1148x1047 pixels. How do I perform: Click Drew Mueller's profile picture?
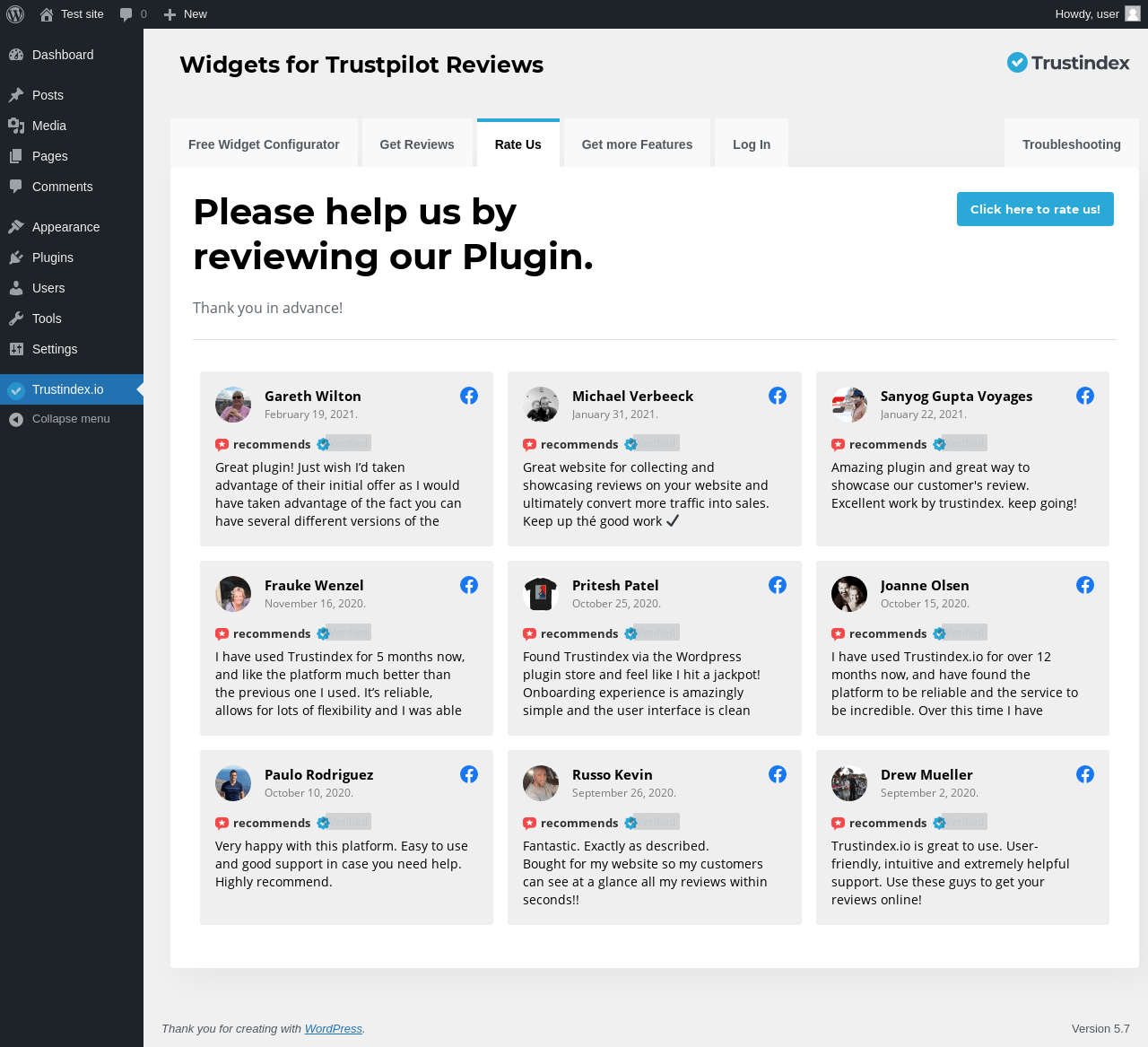click(x=849, y=783)
